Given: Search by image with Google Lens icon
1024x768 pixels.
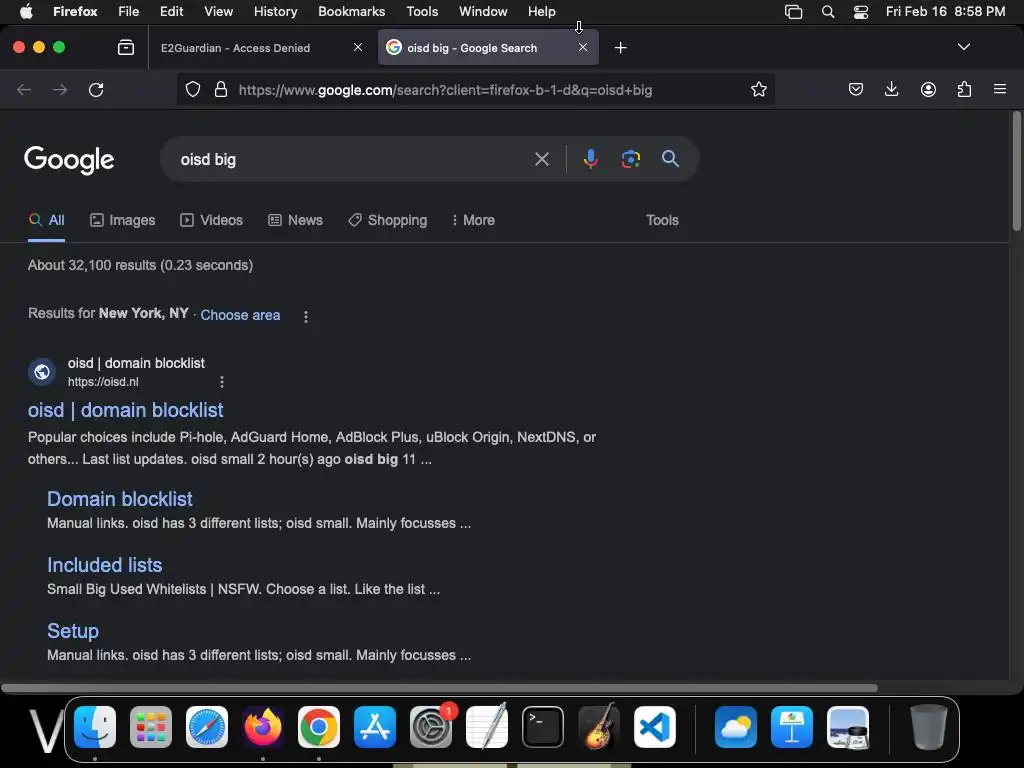Looking at the screenshot, I should click(630, 159).
